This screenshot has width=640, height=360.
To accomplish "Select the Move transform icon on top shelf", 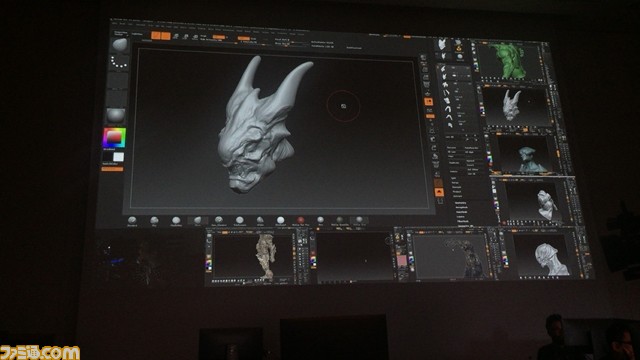I will pos(176,36).
